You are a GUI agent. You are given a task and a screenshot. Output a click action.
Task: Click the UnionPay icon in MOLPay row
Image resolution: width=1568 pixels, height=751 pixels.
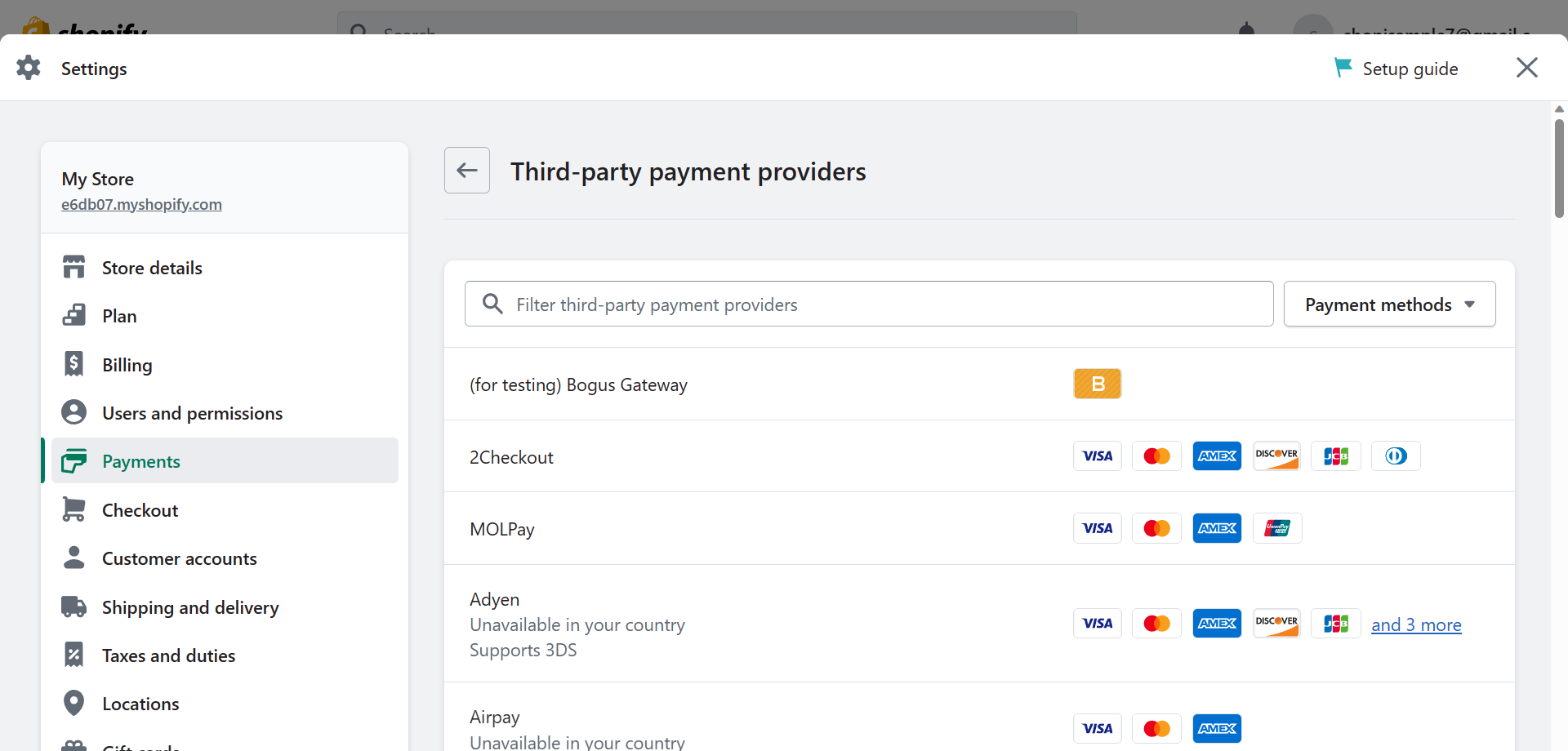pyautogui.click(x=1277, y=528)
